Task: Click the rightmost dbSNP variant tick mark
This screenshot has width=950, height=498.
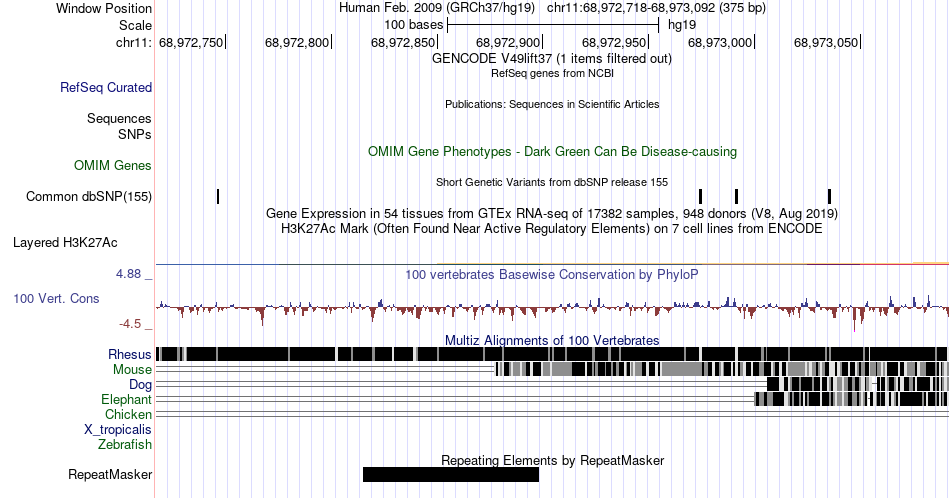Action: (829, 196)
